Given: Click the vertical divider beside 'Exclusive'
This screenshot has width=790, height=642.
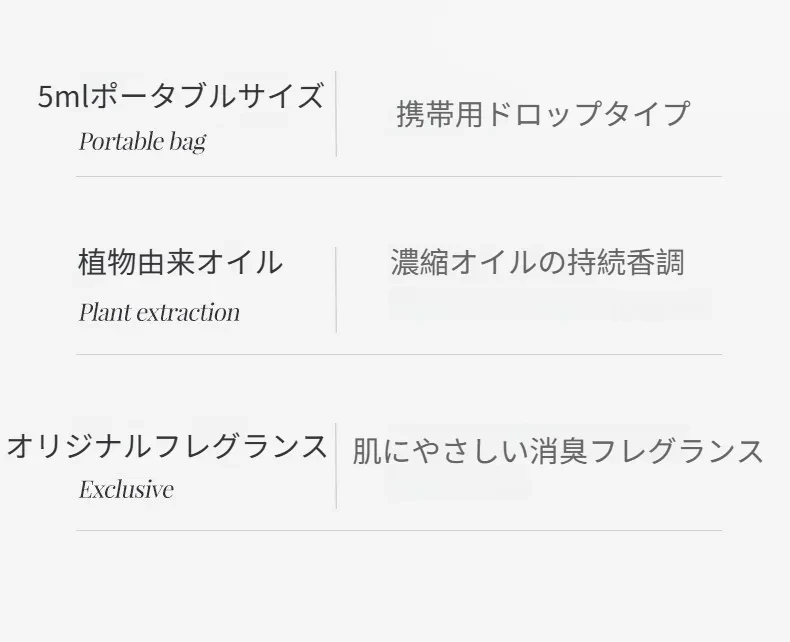Looking at the screenshot, I should coord(336,466).
